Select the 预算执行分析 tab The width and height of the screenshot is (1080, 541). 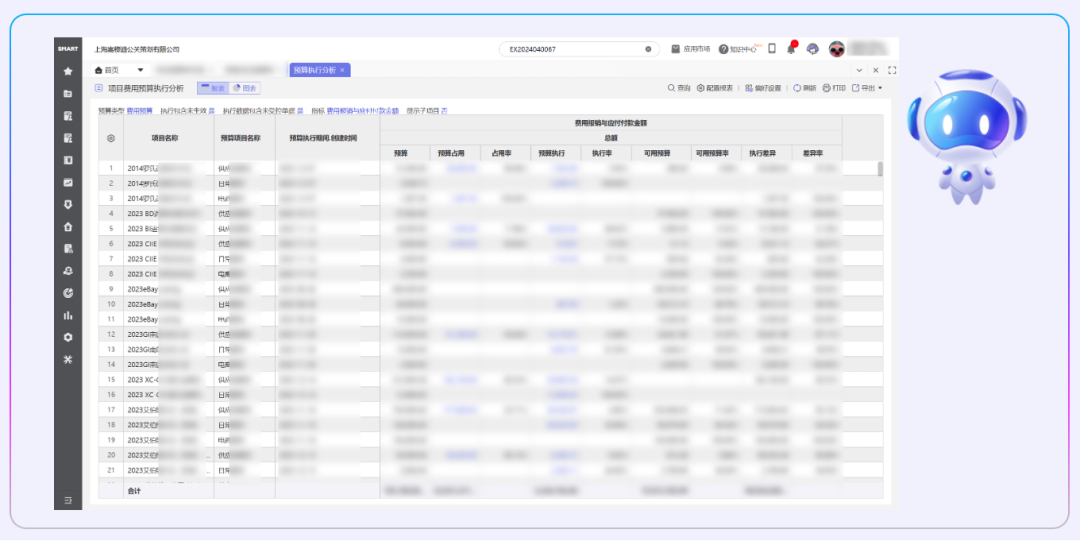[x=314, y=70]
